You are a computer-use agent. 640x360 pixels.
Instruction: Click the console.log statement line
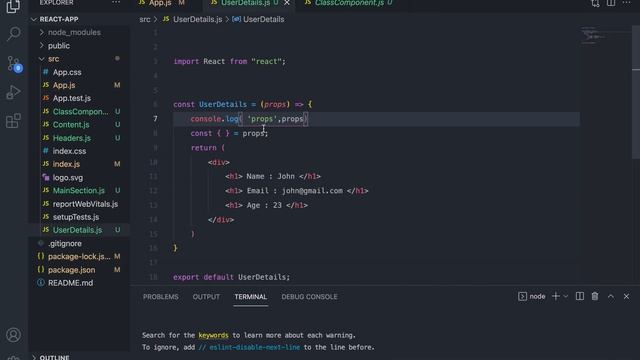coord(249,119)
